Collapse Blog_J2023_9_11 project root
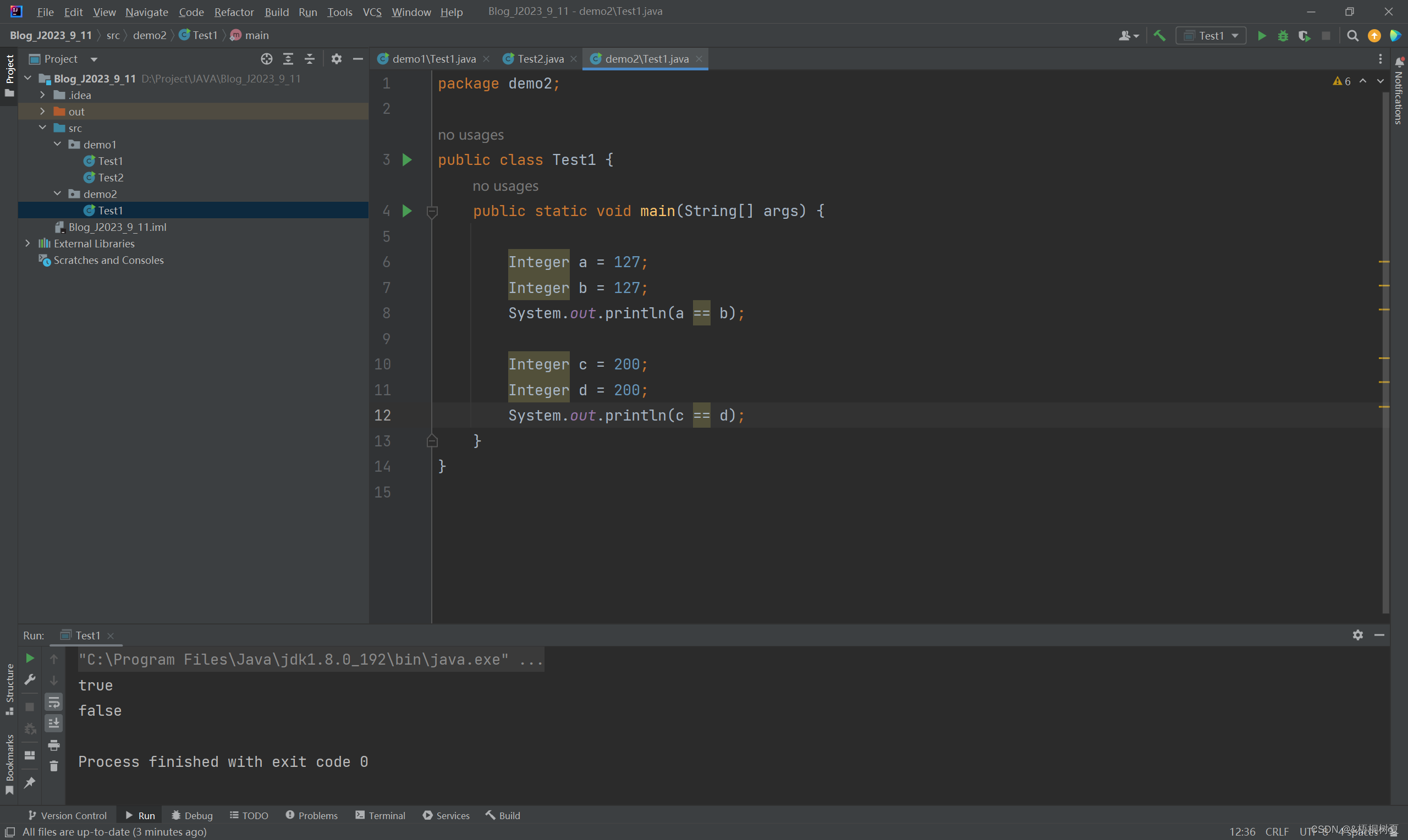This screenshot has height=840, width=1408. (28, 79)
